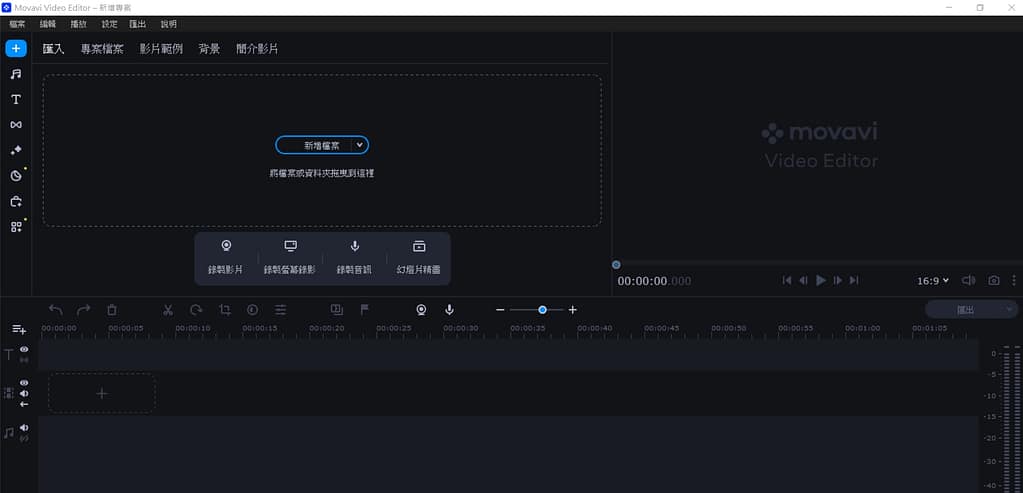This screenshot has width=1023, height=493.
Task: Click the Undo arrow in timeline toolbar
Action: (55, 310)
